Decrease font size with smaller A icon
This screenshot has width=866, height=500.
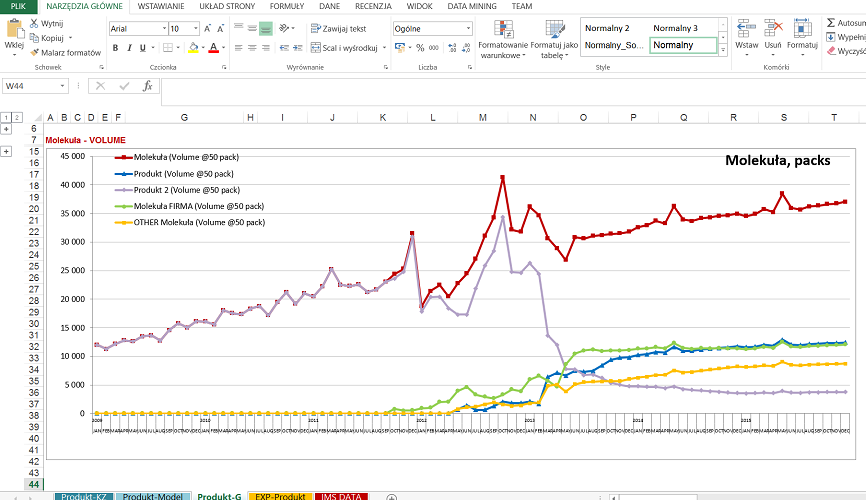pyautogui.click(x=220, y=29)
